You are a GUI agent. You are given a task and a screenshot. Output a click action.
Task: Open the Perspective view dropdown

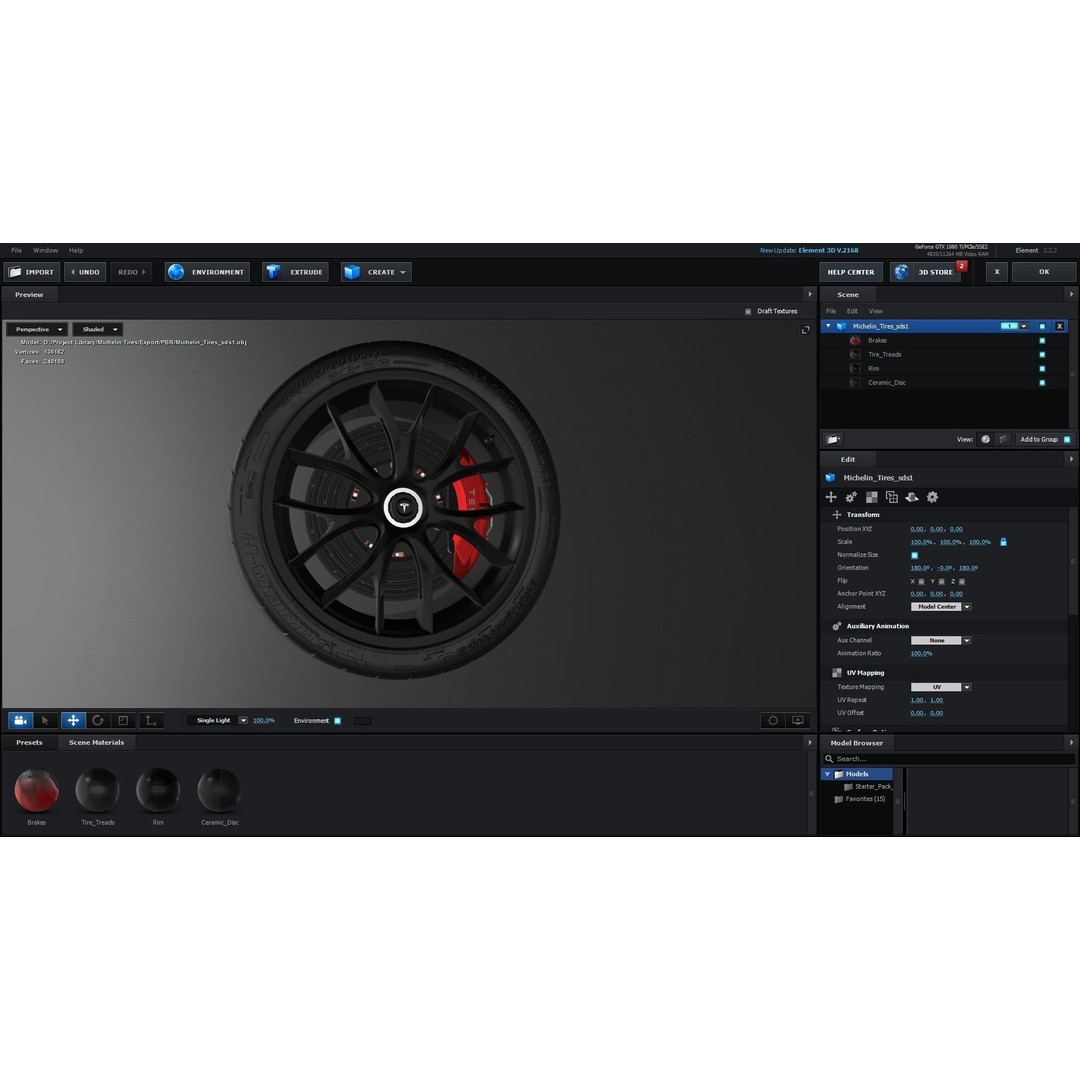click(x=37, y=329)
